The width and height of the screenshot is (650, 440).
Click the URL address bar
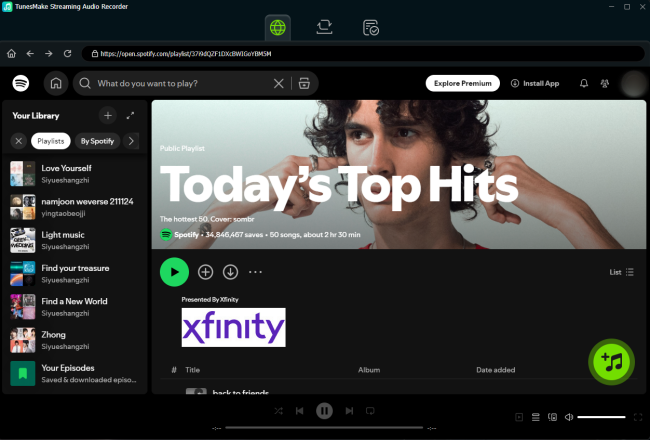click(363, 53)
